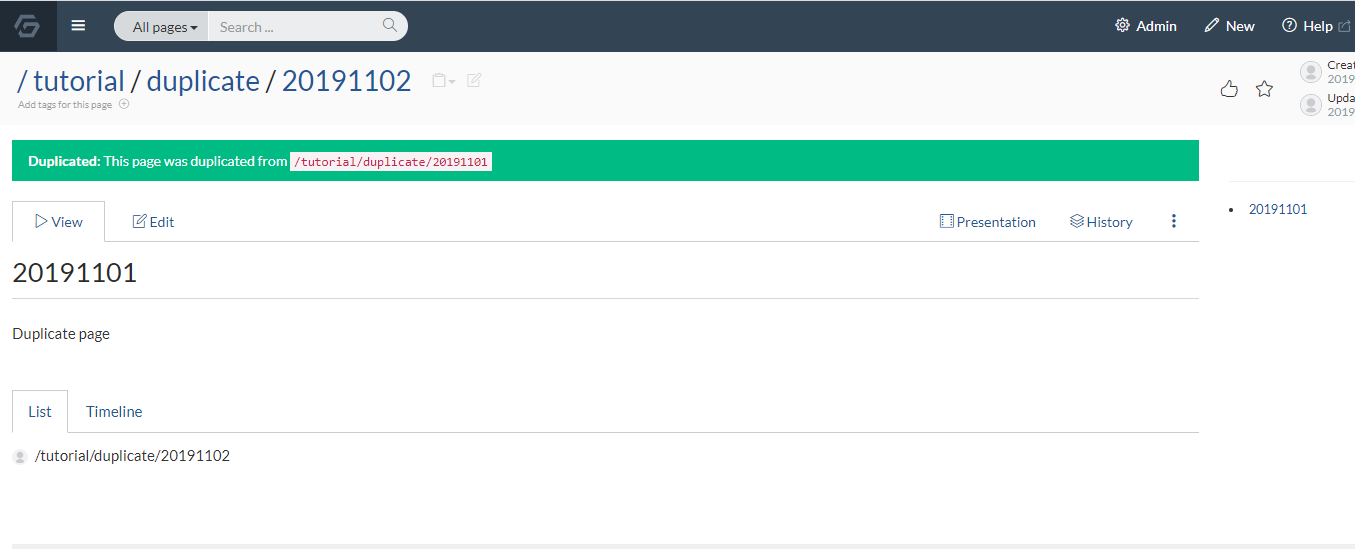Switch to the Timeline tab
The width and height of the screenshot is (1355, 551).
click(114, 412)
